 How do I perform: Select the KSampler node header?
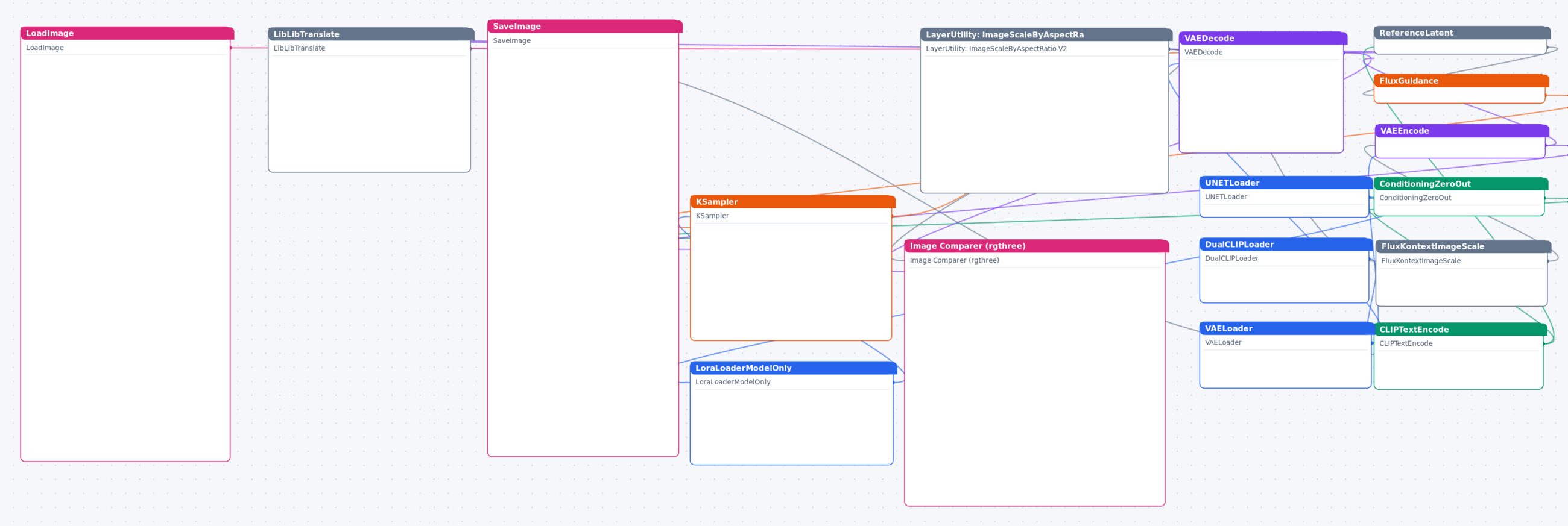792,202
